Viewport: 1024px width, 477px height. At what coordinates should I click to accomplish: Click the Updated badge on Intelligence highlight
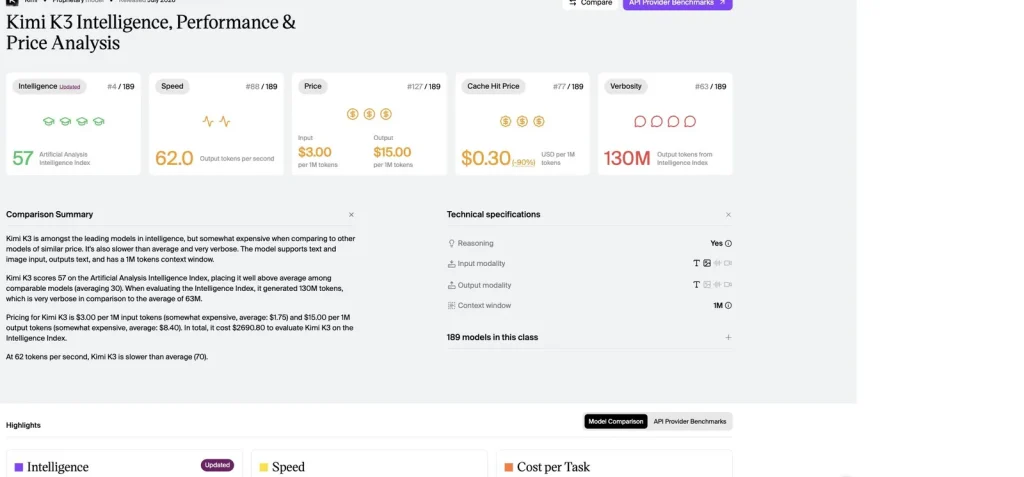pyautogui.click(x=217, y=465)
